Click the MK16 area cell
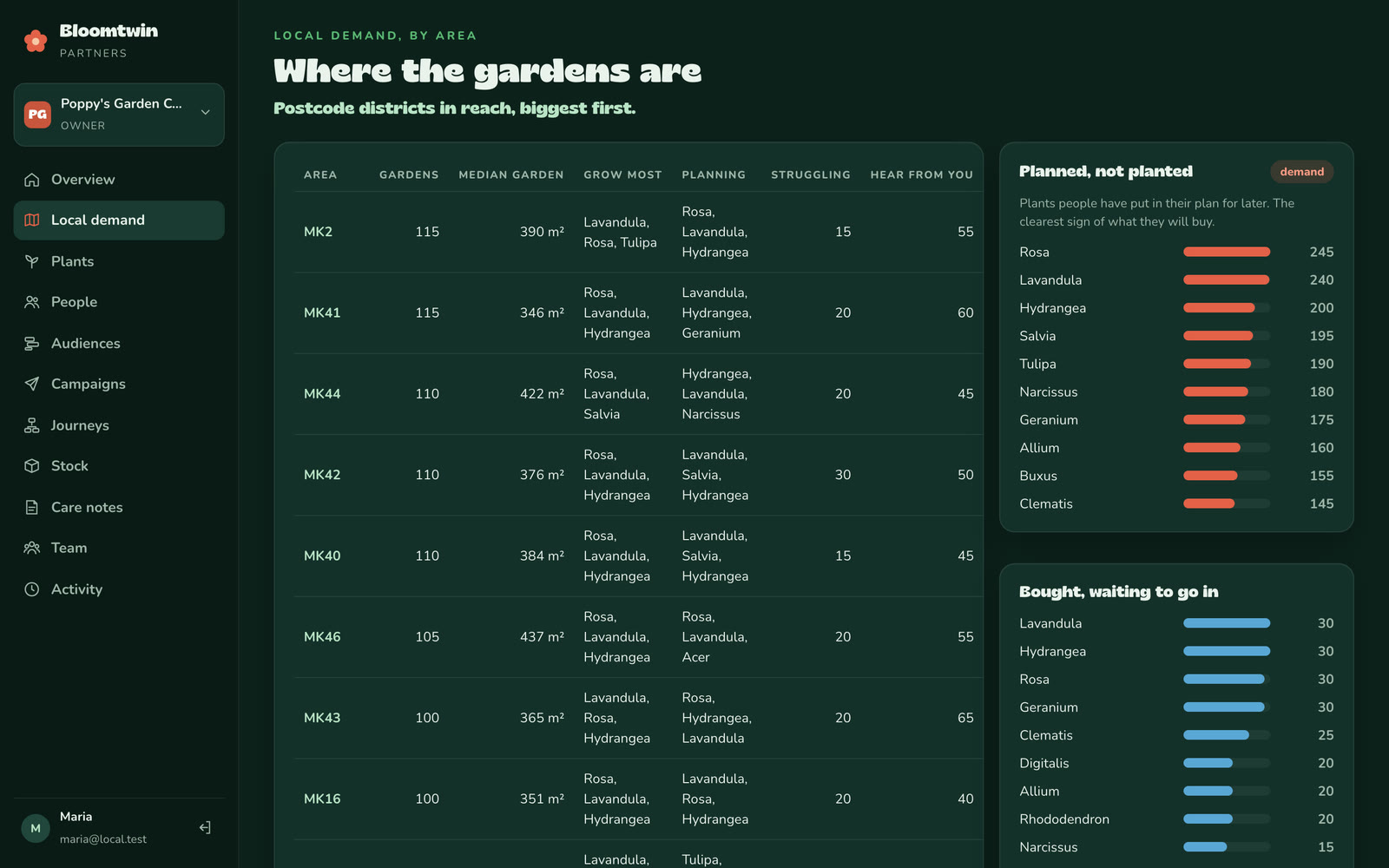The width and height of the screenshot is (1389, 868). (322, 799)
